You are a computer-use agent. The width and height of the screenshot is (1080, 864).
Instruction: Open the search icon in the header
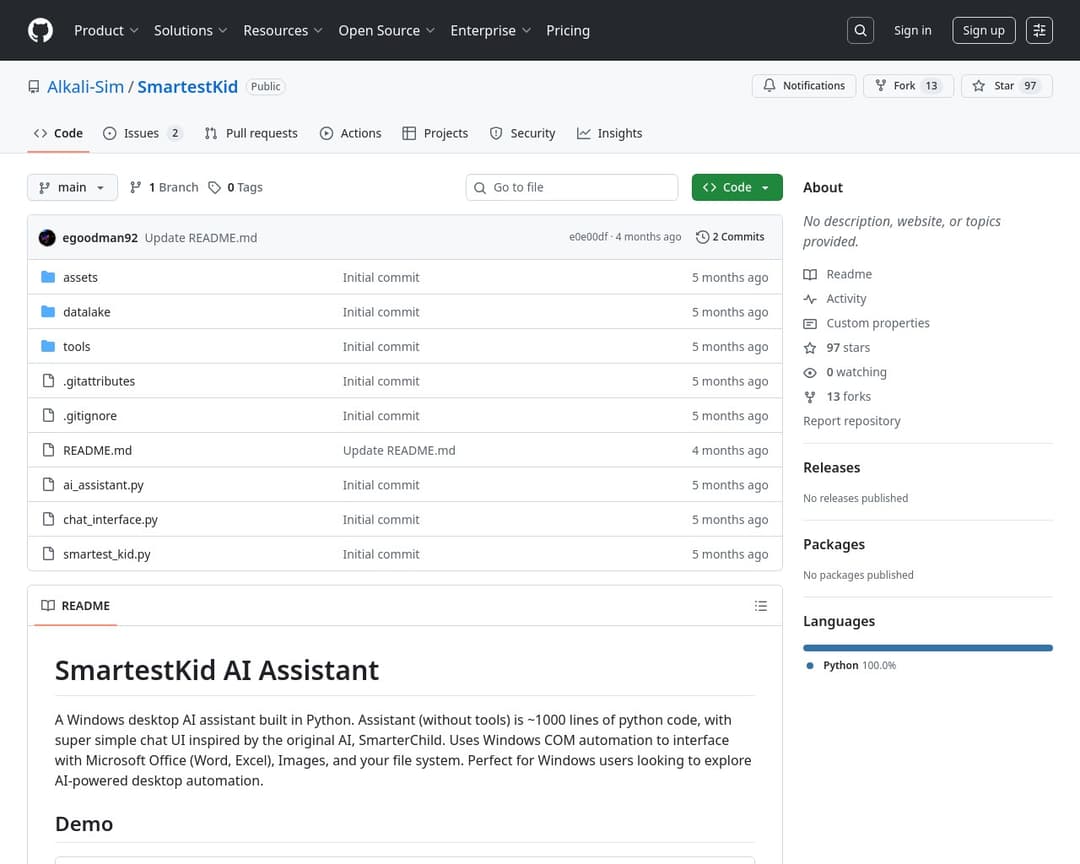click(x=860, y=30)
